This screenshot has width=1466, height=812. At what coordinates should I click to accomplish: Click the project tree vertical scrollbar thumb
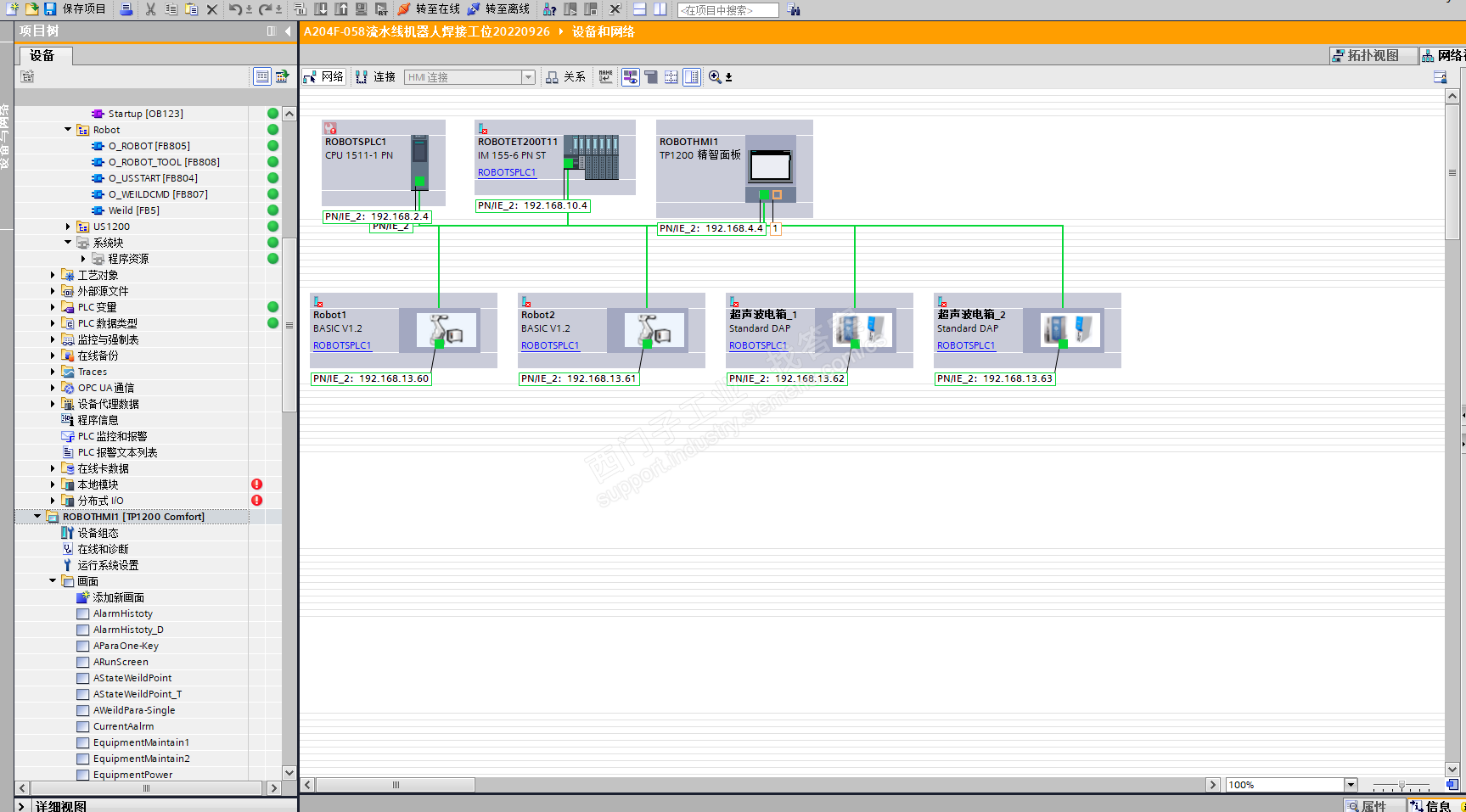(289, 325)
